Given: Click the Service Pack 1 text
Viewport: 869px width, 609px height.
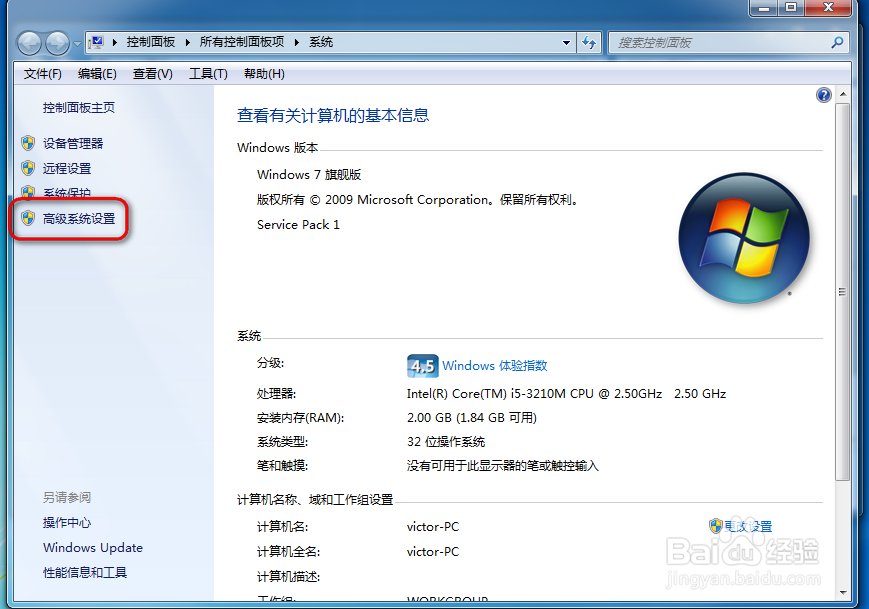Looking at the screenshot, I should click(x=298, y=224).
